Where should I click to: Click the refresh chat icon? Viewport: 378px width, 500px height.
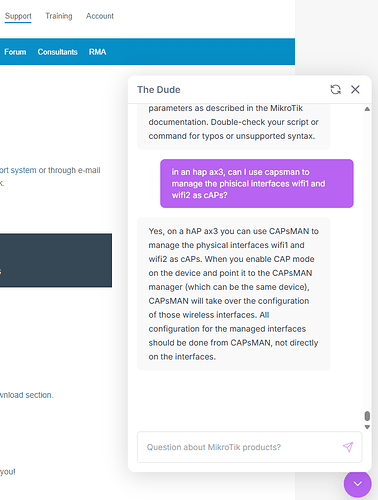point(335,89)
